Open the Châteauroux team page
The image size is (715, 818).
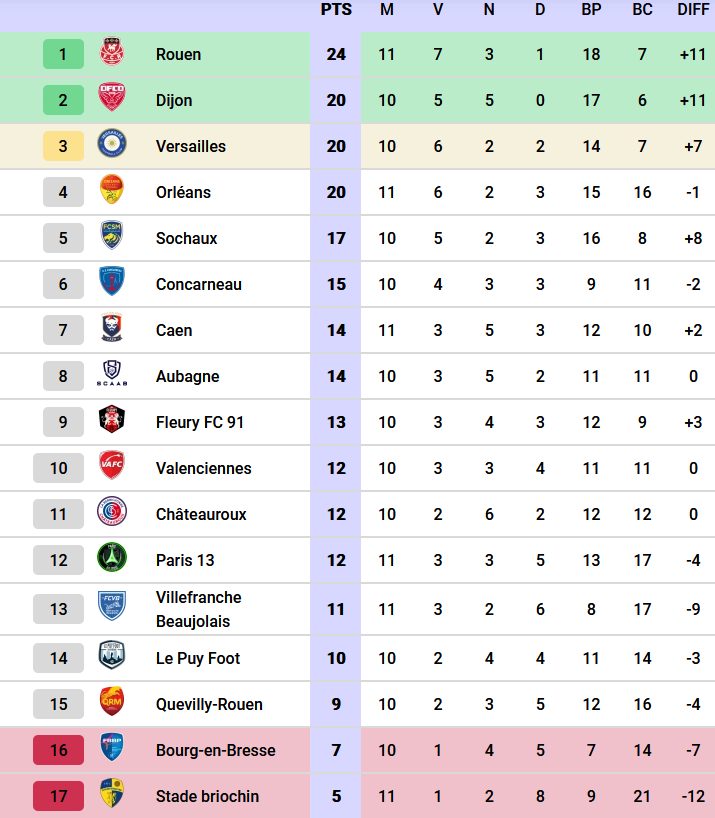[201, 514]
